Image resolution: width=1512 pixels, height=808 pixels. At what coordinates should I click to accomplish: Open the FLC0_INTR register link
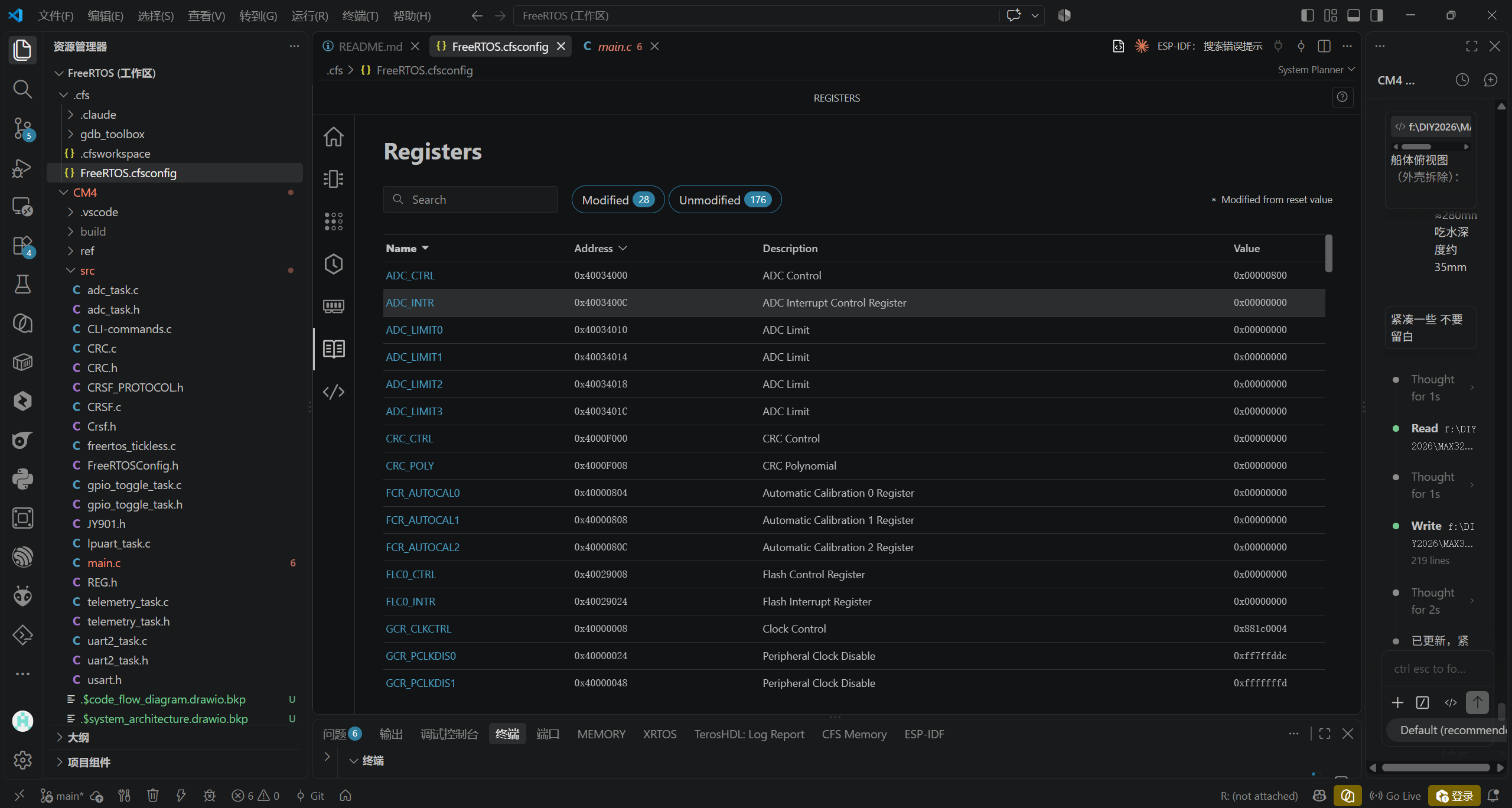tap(410, 601)
